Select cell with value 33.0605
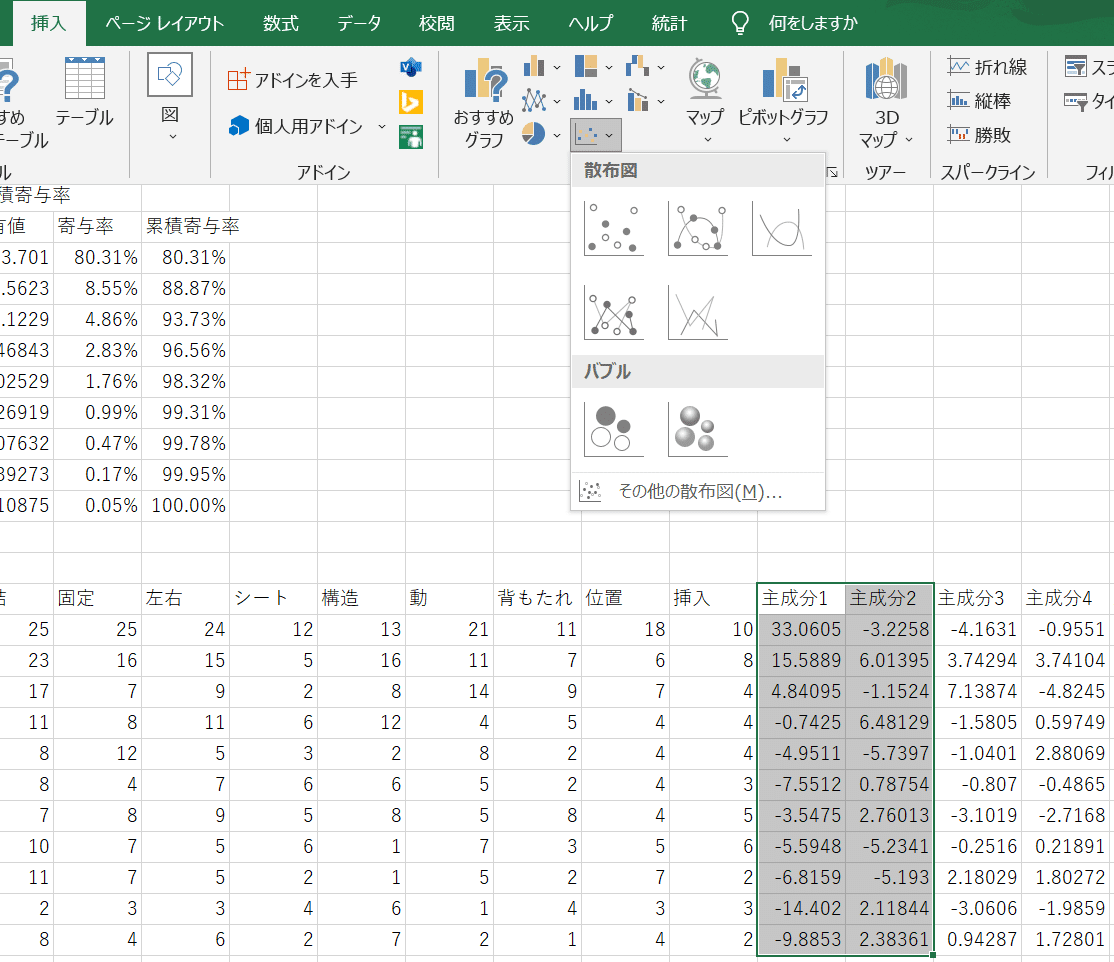 coord(801,629)
